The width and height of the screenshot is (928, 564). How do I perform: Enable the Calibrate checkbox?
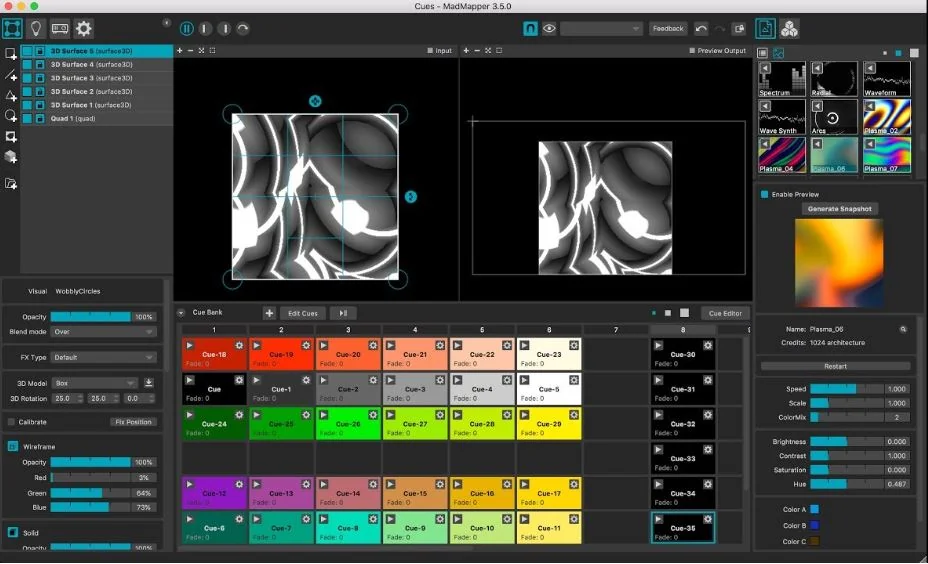12,422
